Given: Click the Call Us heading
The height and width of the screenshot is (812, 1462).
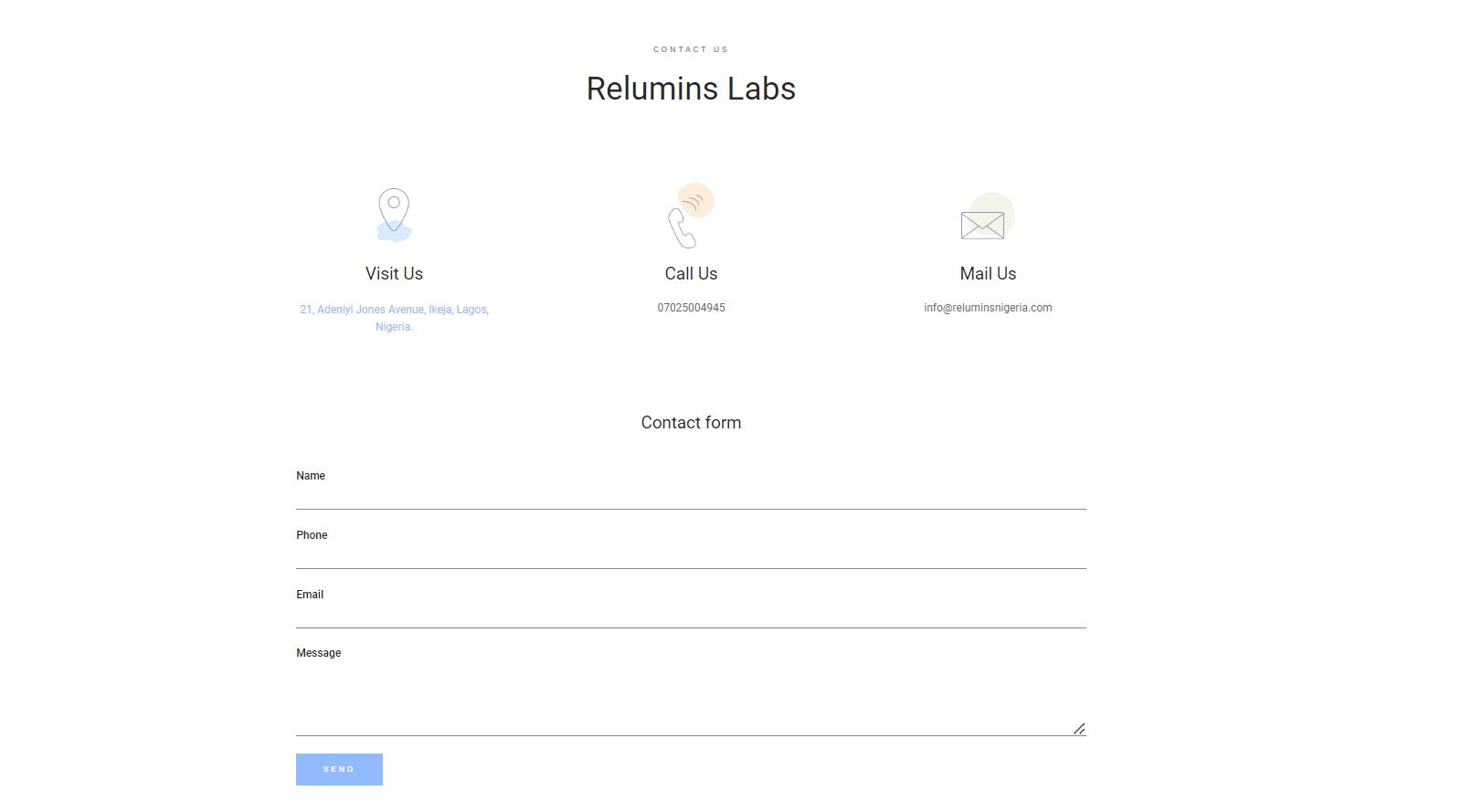Looking at the screenshot, I should [691, 274].
